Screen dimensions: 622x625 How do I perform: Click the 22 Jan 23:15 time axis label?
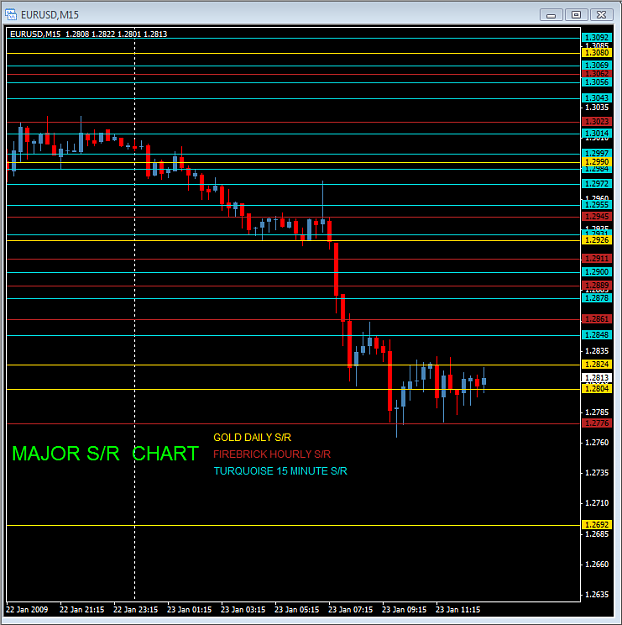coord(136,610)
